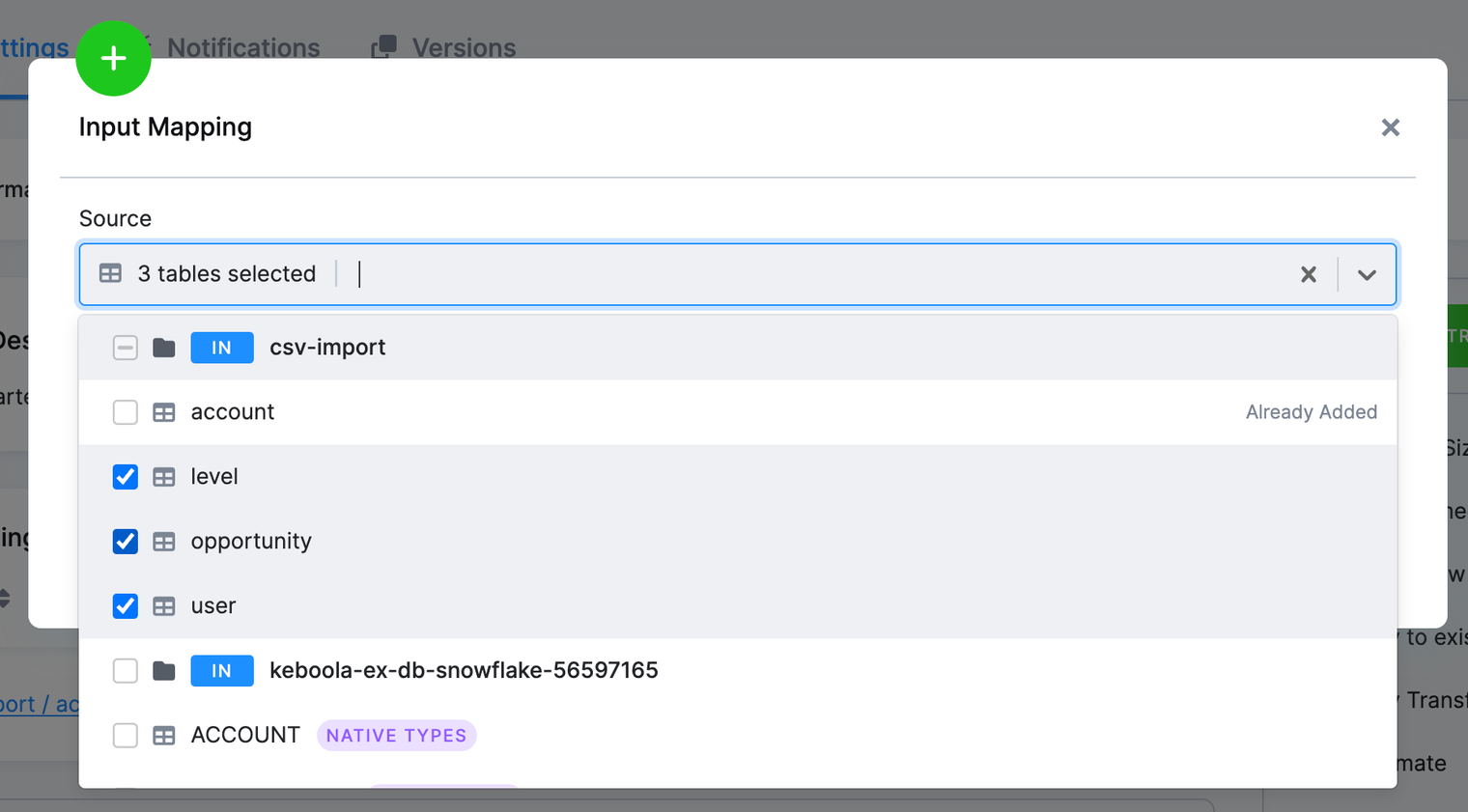
Task: Click the IN badge of snowflake bucket
Action: tap(222, 671)
